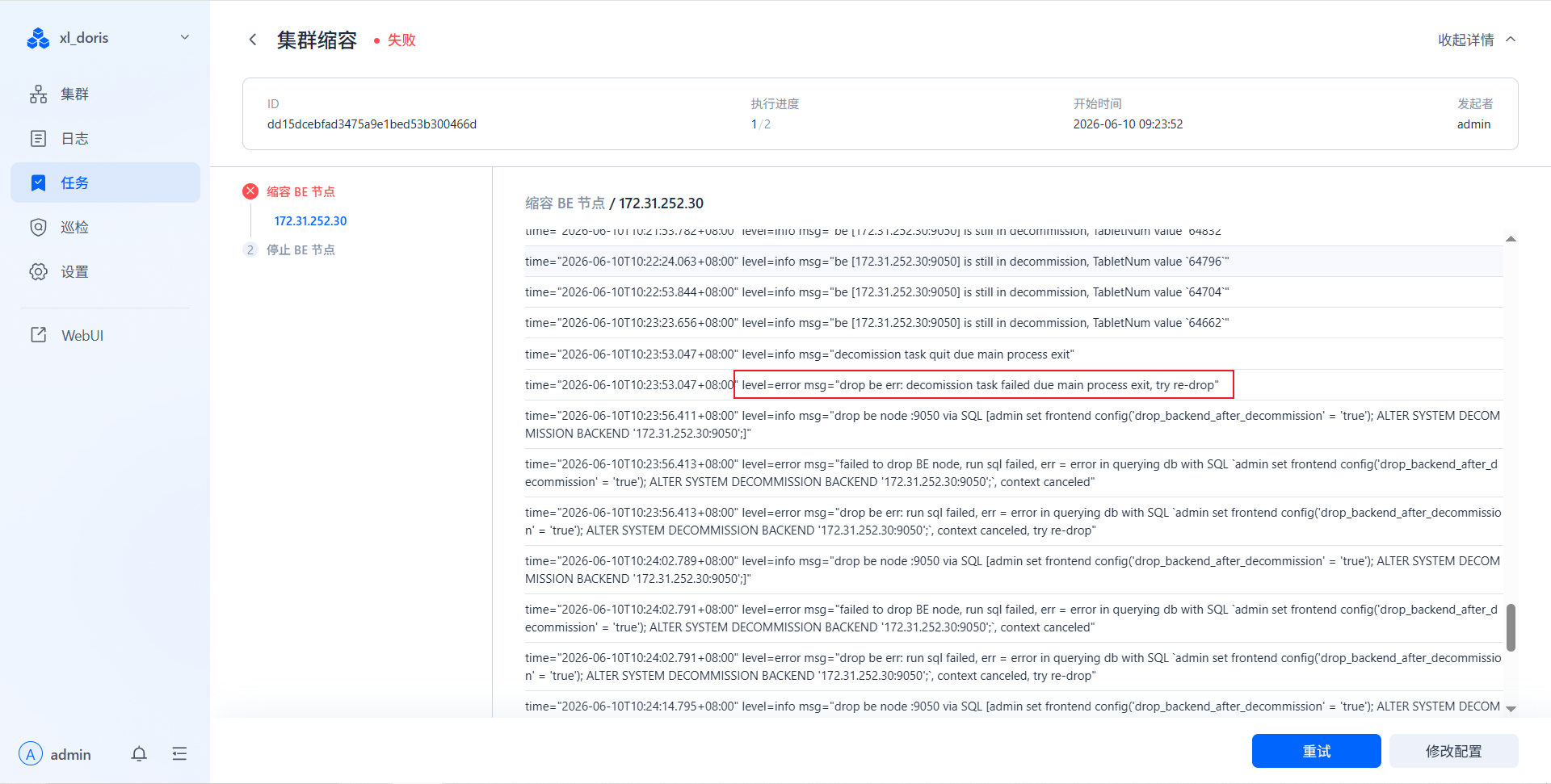The height and width of the screenshot is (784, 1551).
Task: Click the 任务 bookmark check icon
Action: [x=38, y=183]
